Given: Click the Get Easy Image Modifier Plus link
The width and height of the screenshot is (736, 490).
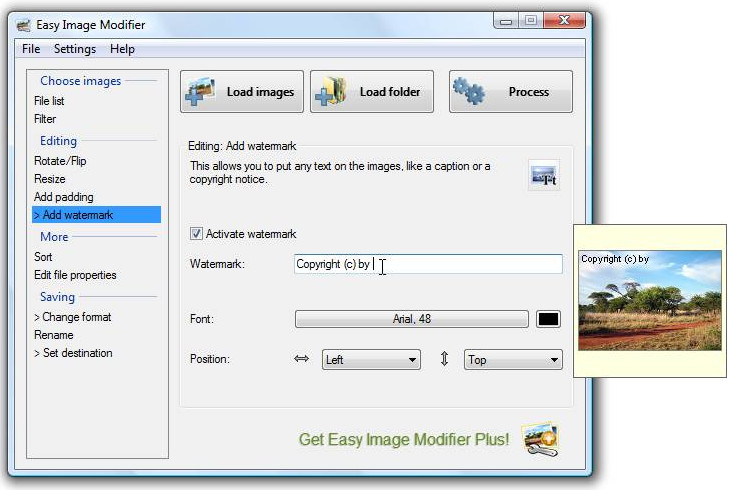Looking at the screenshot, I should tap(404, 439).
